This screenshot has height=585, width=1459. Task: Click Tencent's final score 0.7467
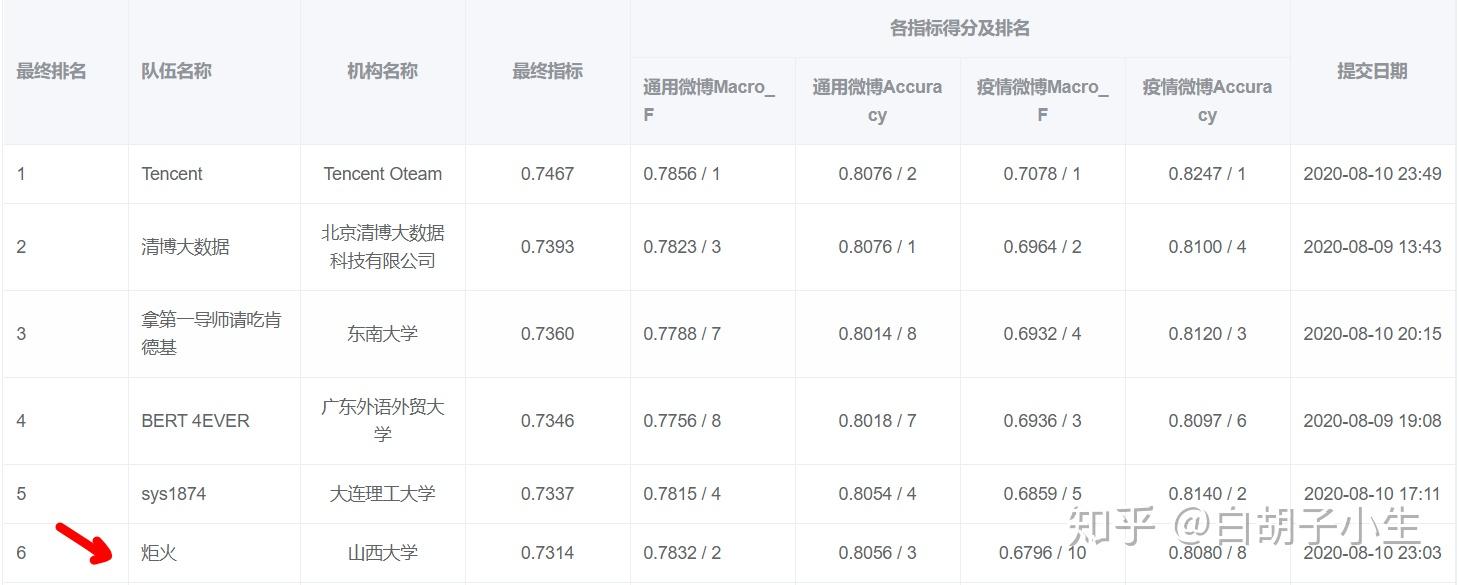[546, 173]
